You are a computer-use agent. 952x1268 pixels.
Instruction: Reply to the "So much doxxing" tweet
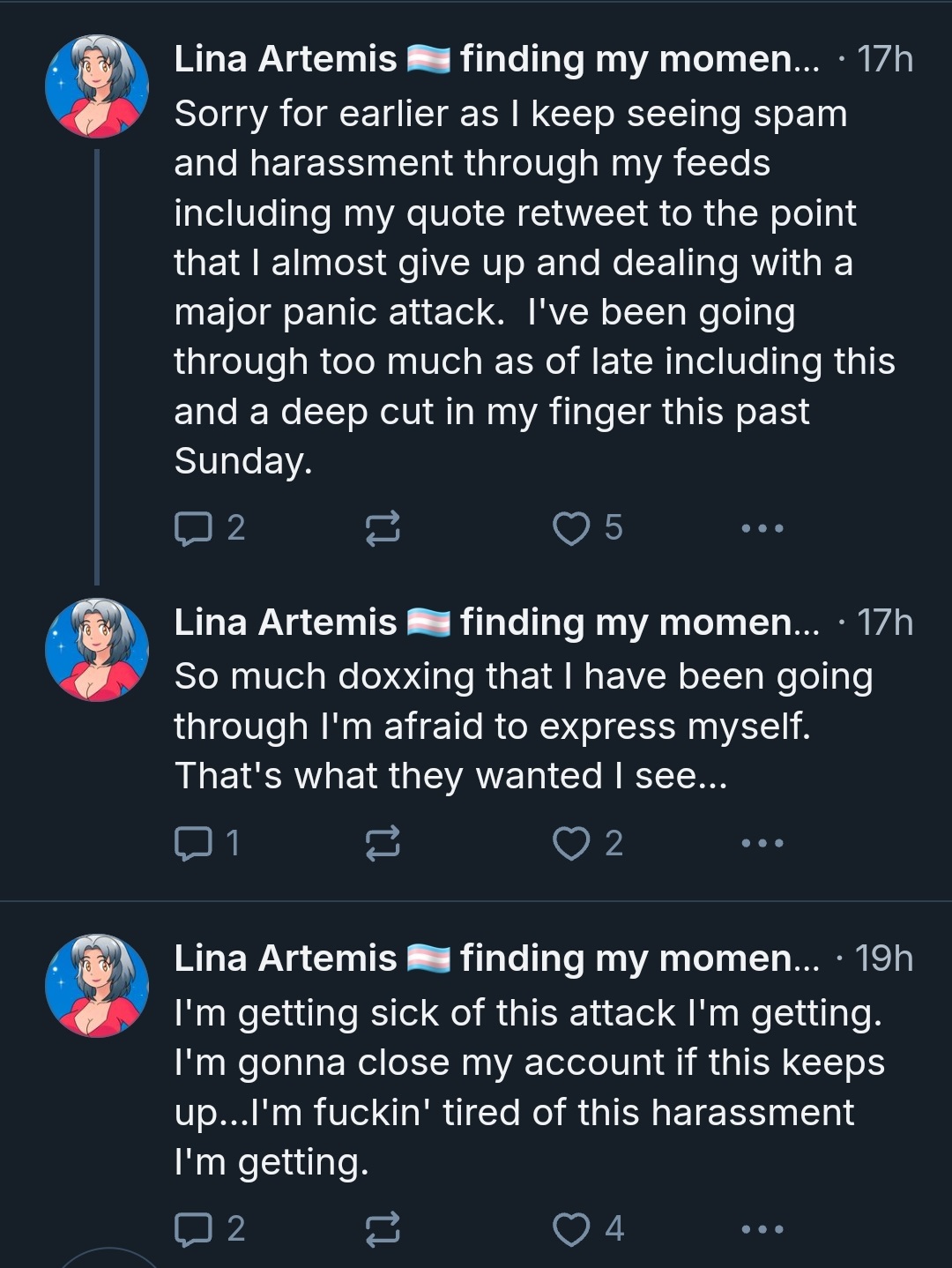click(193, 844)
